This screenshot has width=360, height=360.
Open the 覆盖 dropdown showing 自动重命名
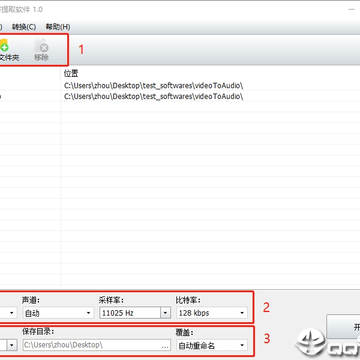pyautogui.click(x=212, y=345)
